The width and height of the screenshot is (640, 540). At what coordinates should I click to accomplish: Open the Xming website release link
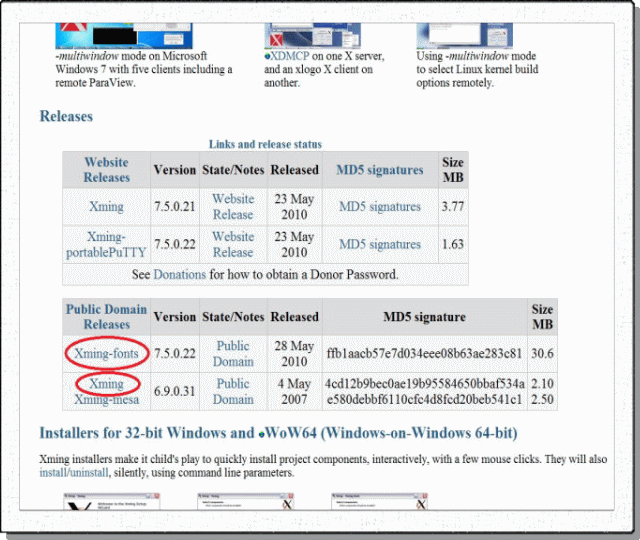click(x=106, y=207)
